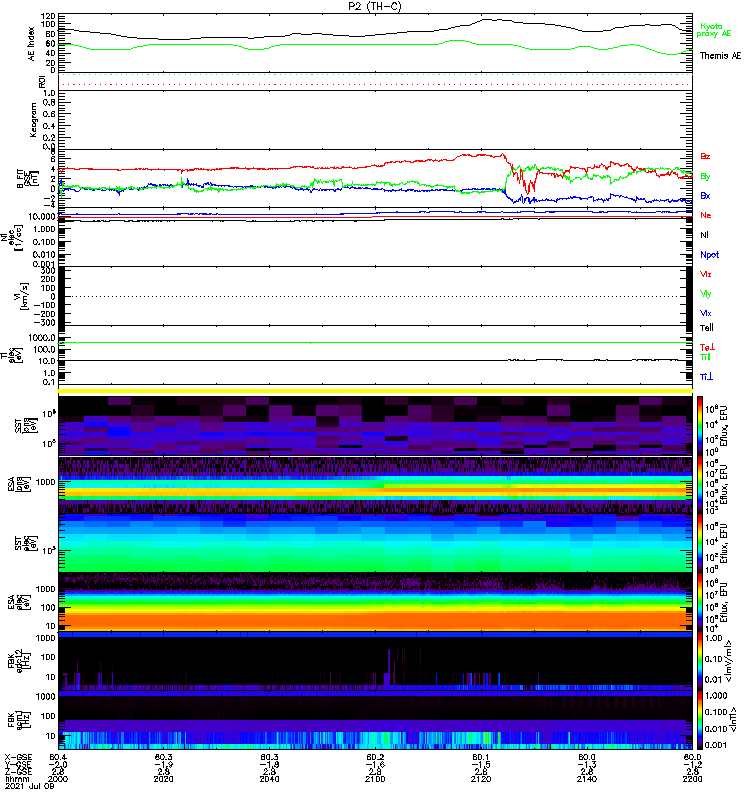
Task: Click the 2100 time tick label
Action: pos(375,779)
